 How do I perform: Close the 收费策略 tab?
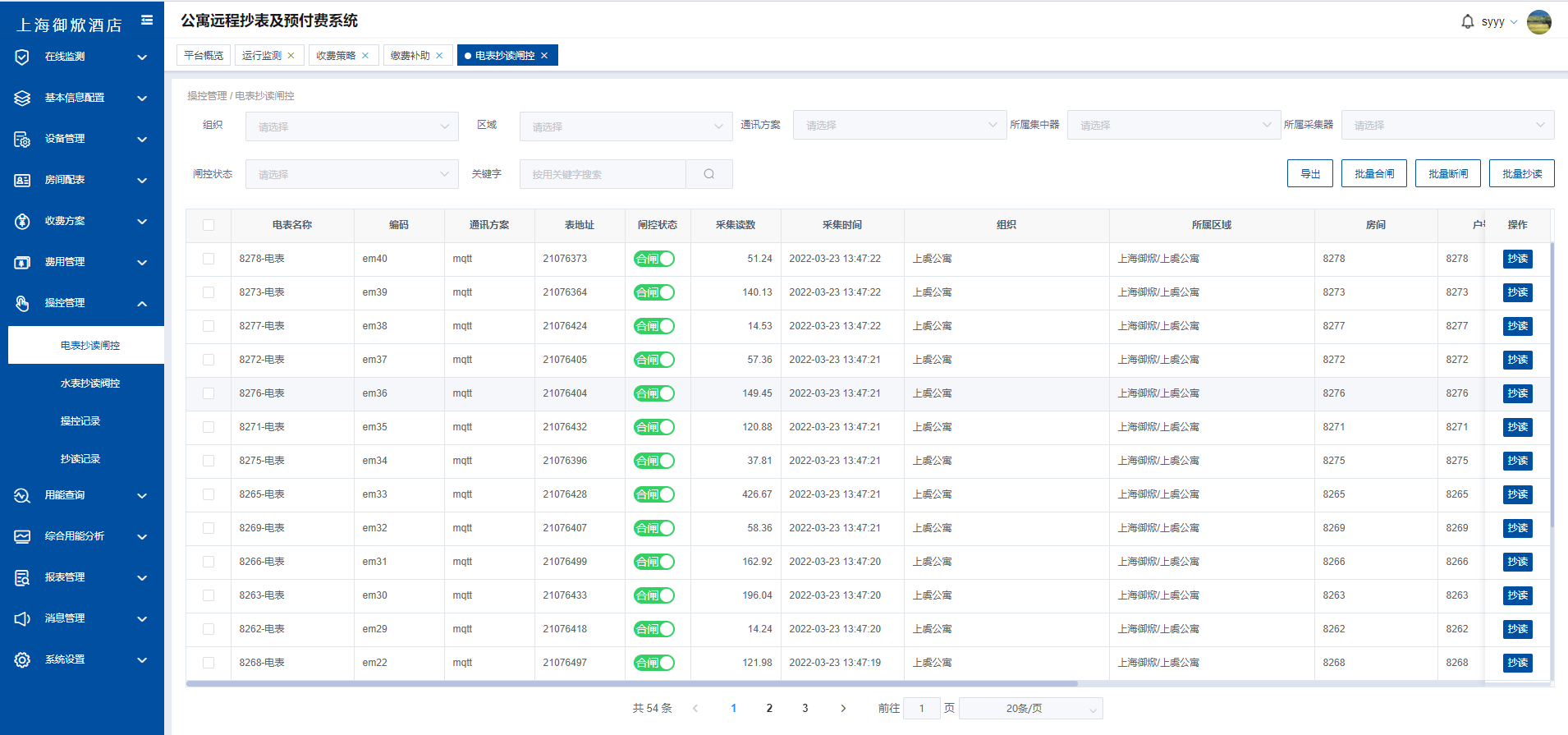click(365, 56)
